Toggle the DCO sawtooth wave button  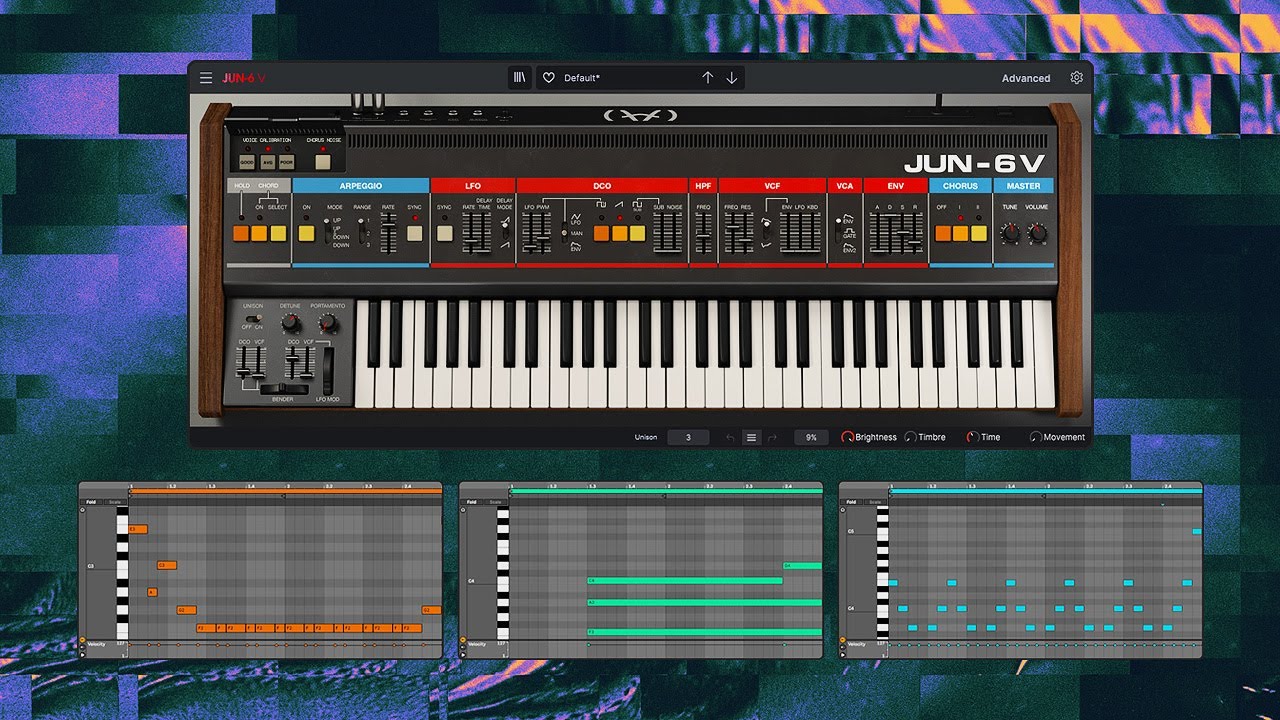pyautogui.click(x=619, y=234)
